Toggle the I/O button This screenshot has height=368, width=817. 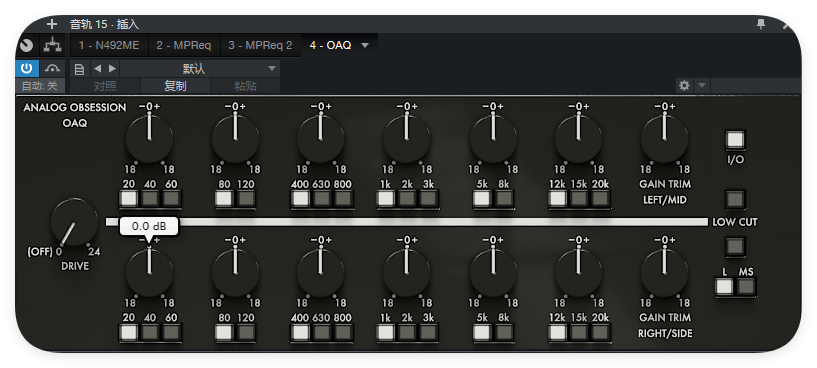(735, 140)
